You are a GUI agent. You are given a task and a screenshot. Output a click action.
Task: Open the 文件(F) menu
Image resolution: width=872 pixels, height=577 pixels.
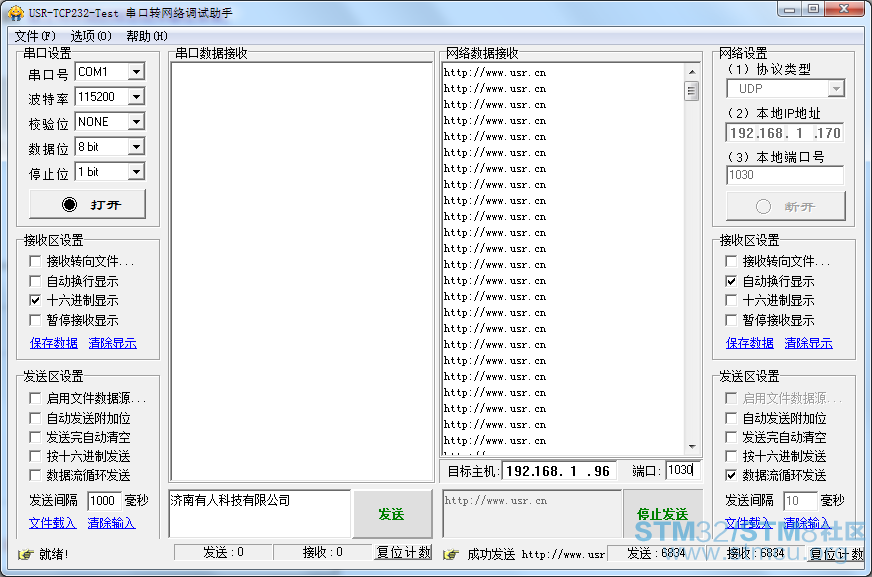[x=35, y=36]
